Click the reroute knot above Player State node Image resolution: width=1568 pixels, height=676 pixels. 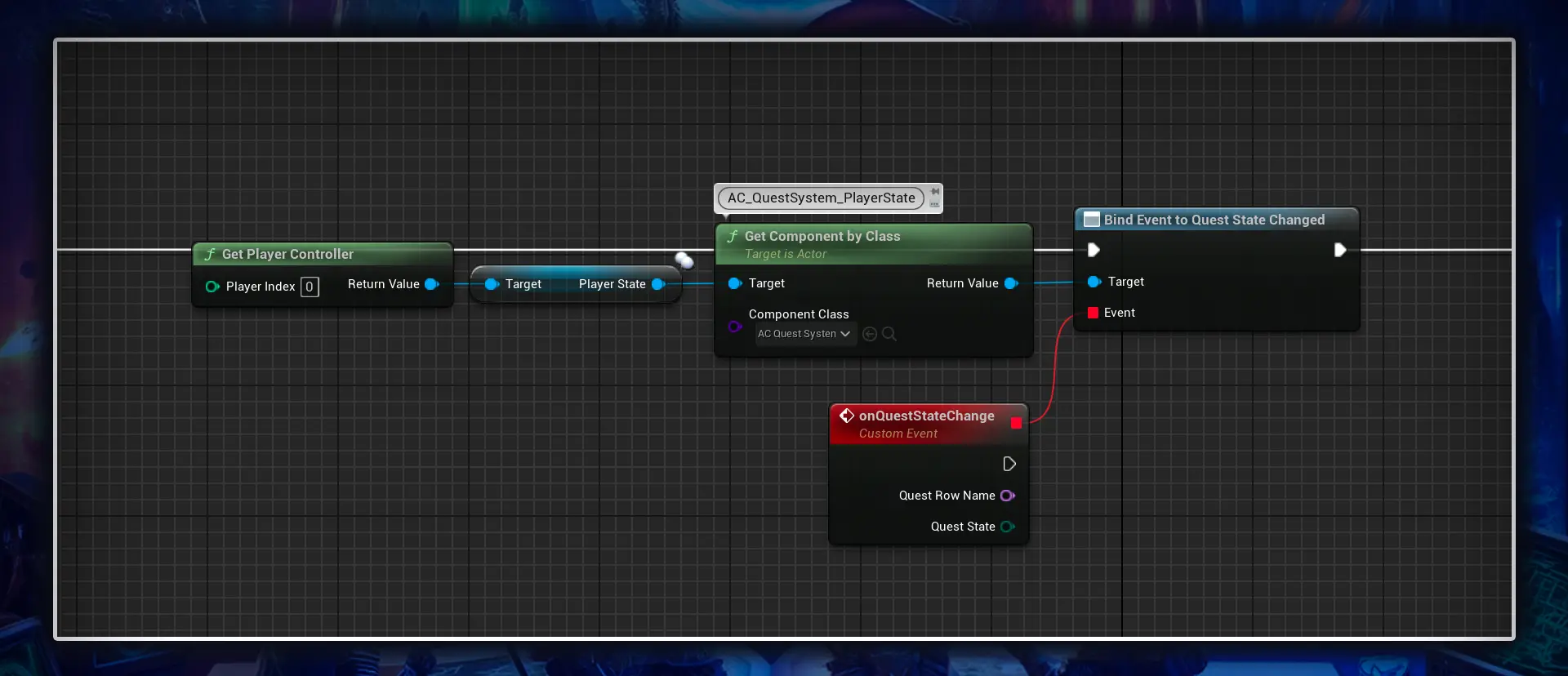pos(684,260)
